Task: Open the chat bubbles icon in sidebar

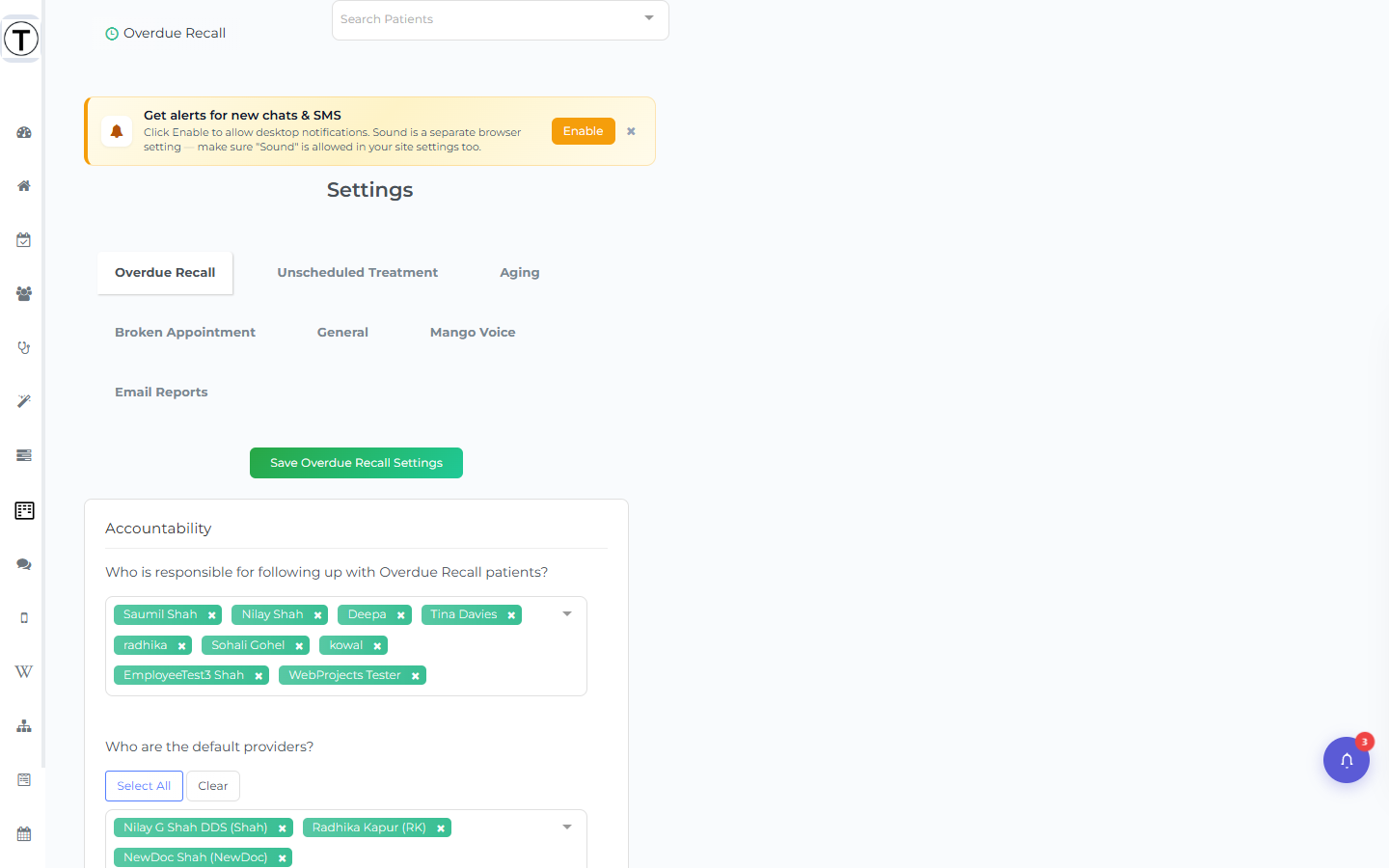Action: coord(24,564)
